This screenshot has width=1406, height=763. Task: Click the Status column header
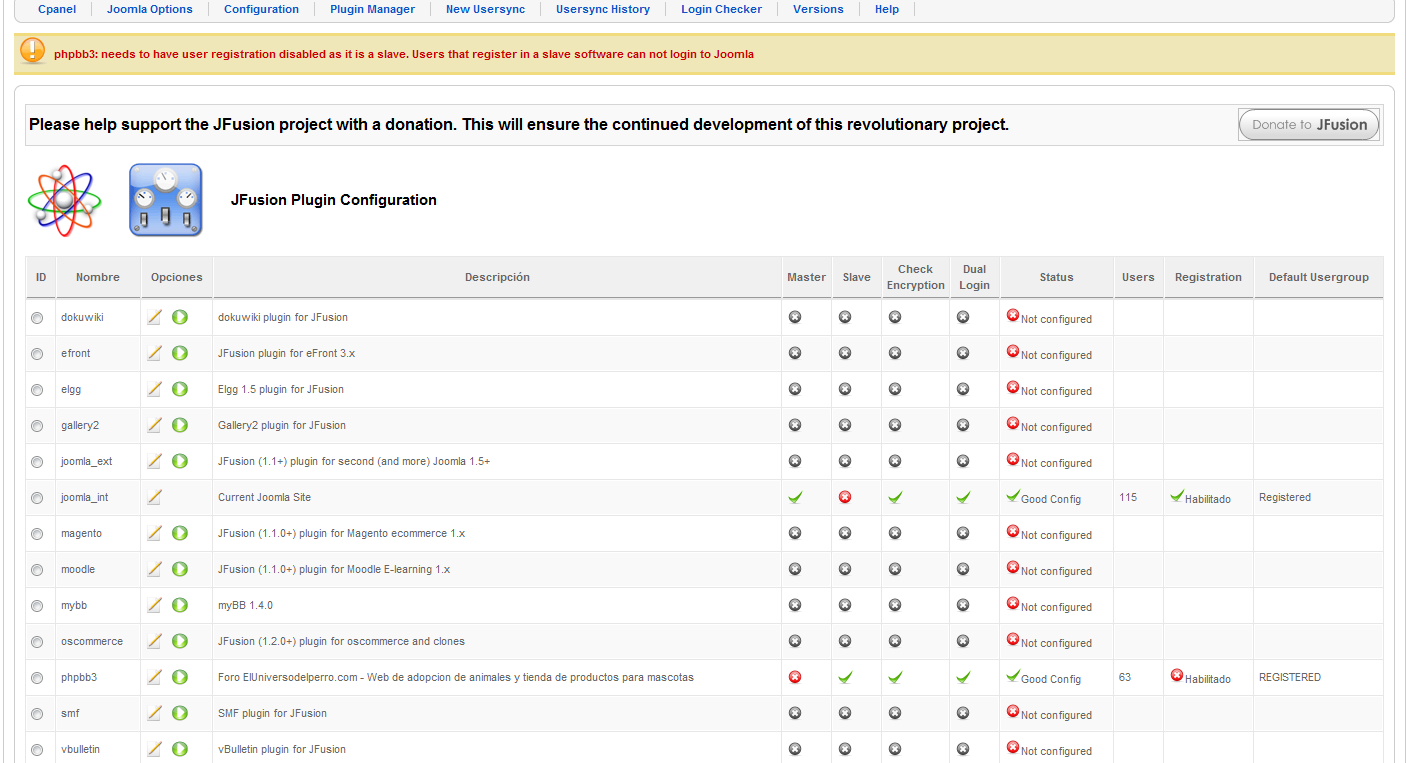pyautogui.click(x=1056, y=277)
